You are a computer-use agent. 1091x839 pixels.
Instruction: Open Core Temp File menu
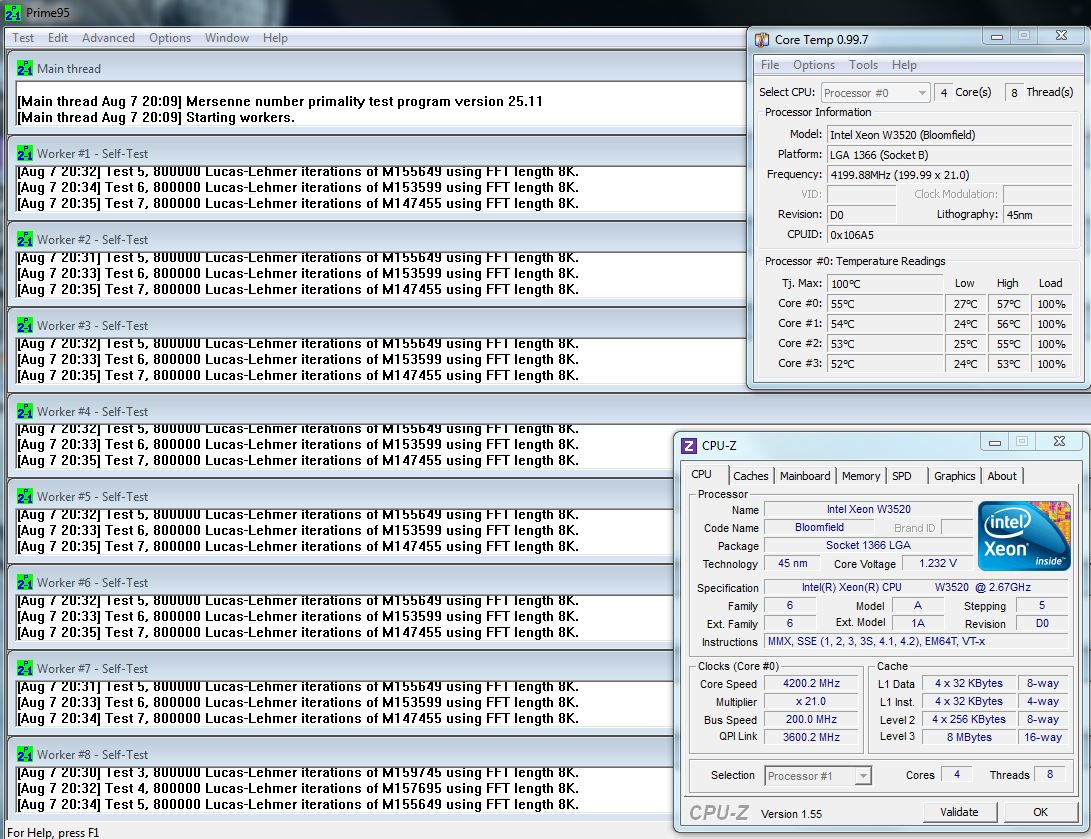pos(770,65)
